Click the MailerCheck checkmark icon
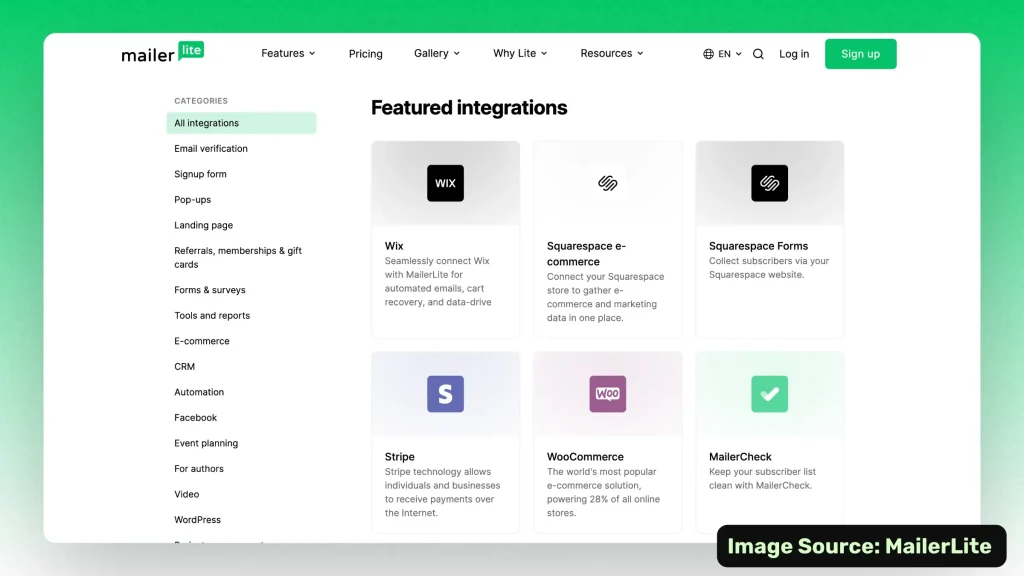 tap(769, 394)
